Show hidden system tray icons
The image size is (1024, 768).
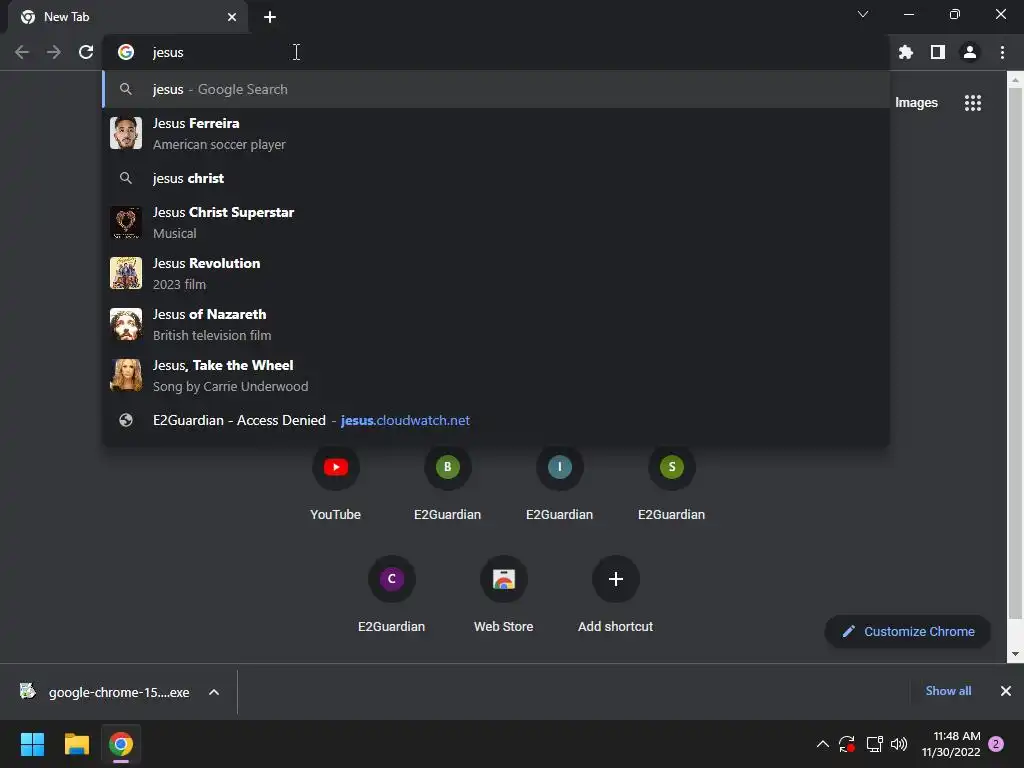click(823, 744)
